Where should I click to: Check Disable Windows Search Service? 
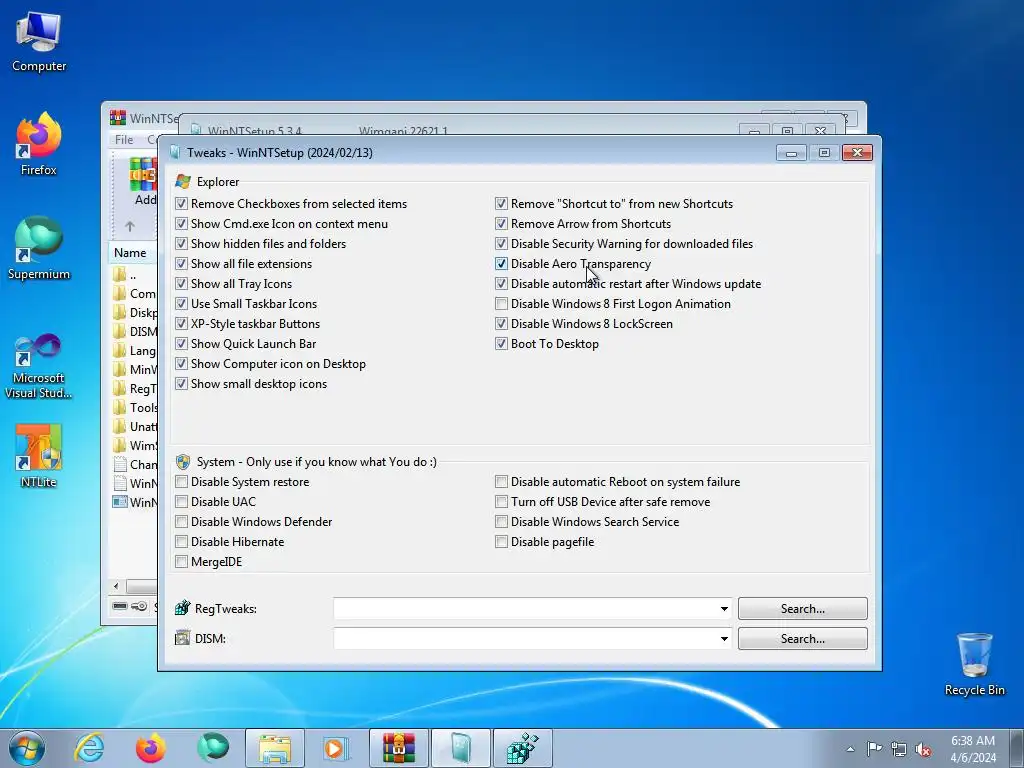point(502,522)
